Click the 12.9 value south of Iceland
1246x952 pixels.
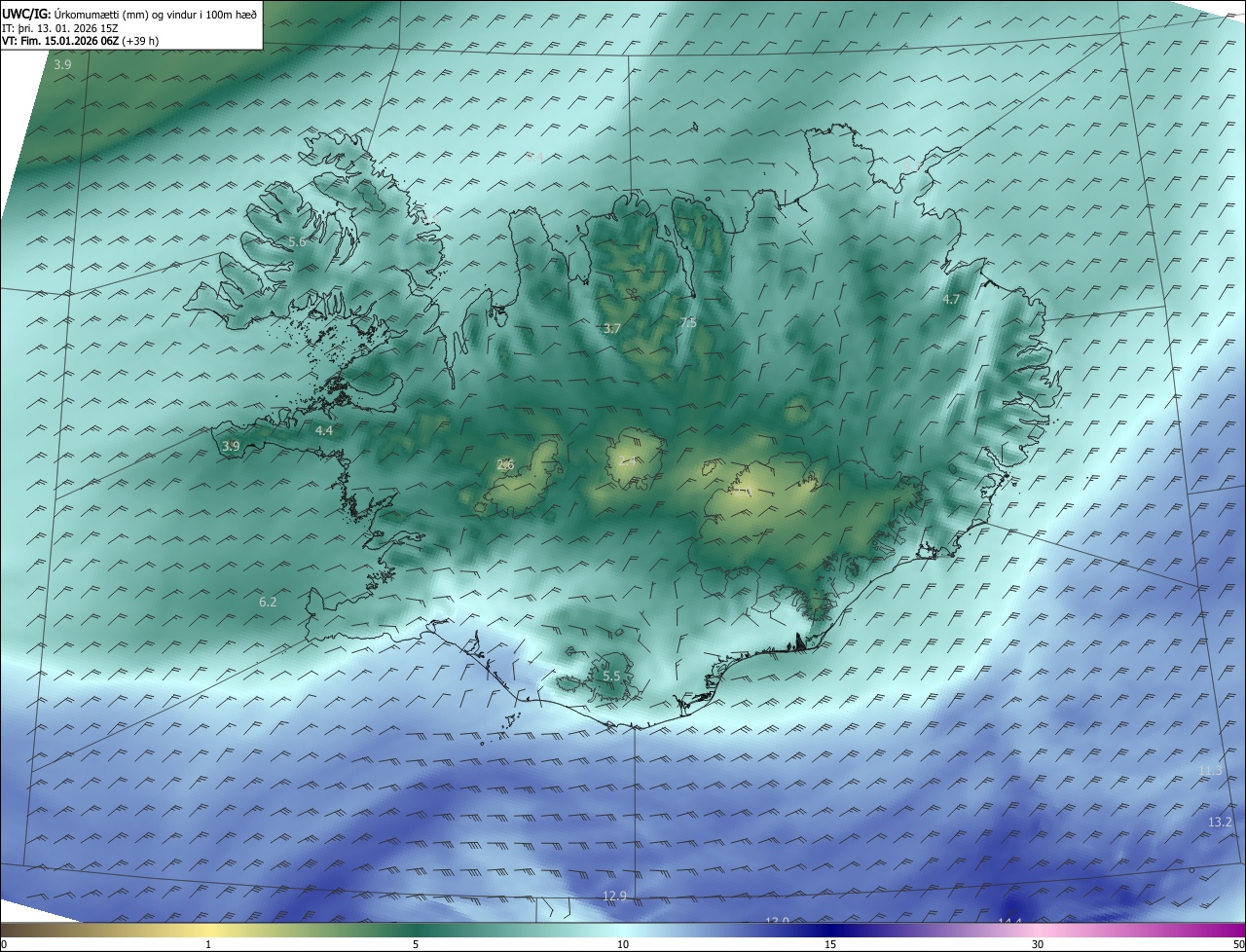[614, 896]
